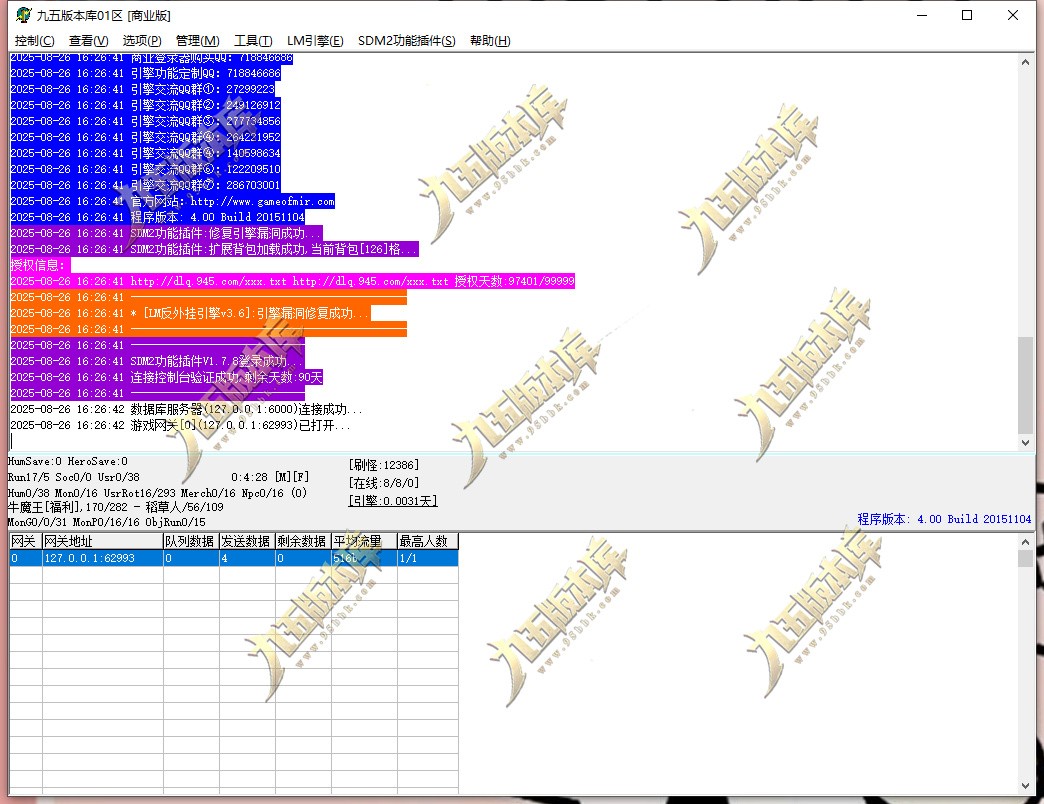Click the HumSave:0 HeroSave:0 status line

tap(68, 461)
